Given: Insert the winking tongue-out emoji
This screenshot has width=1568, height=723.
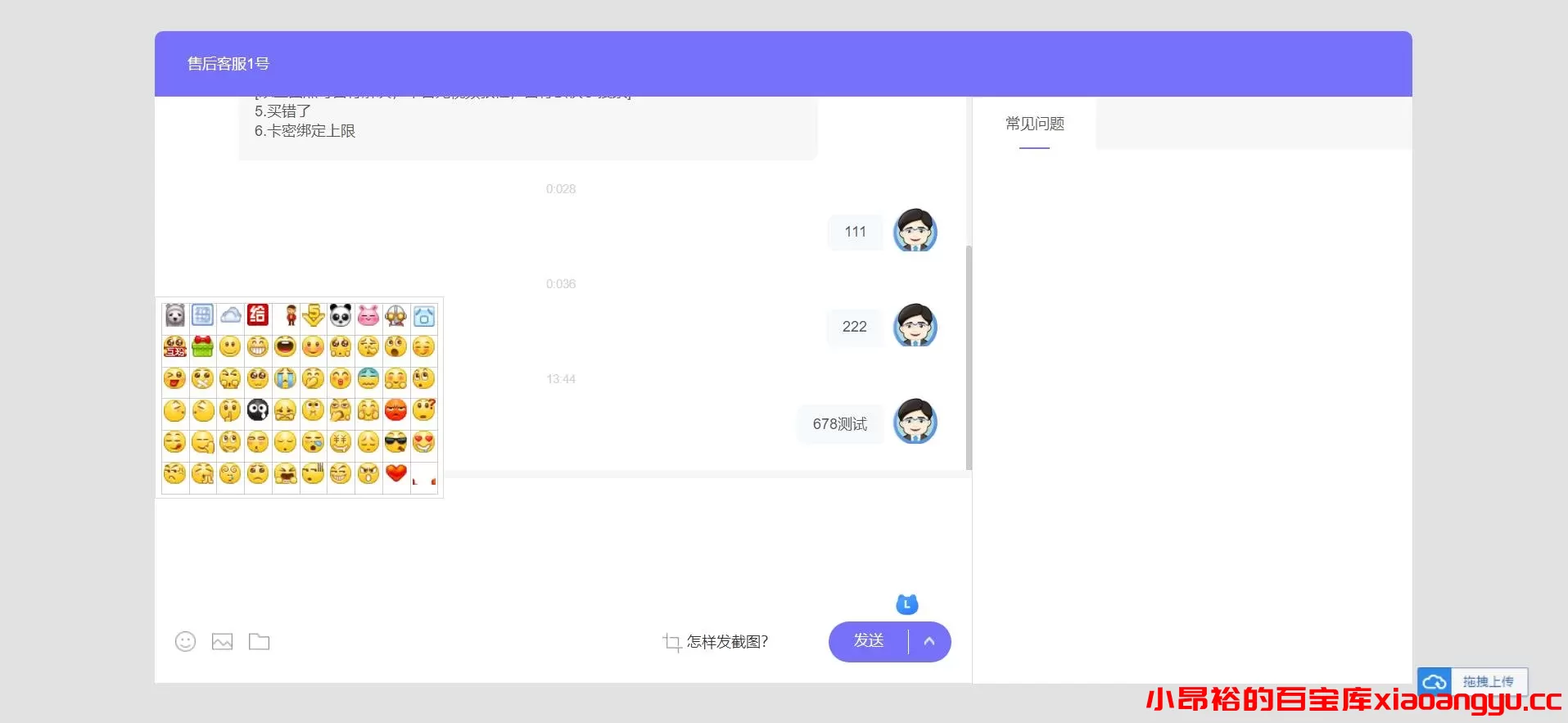Looking at the screenshot, I should (174, 378).
